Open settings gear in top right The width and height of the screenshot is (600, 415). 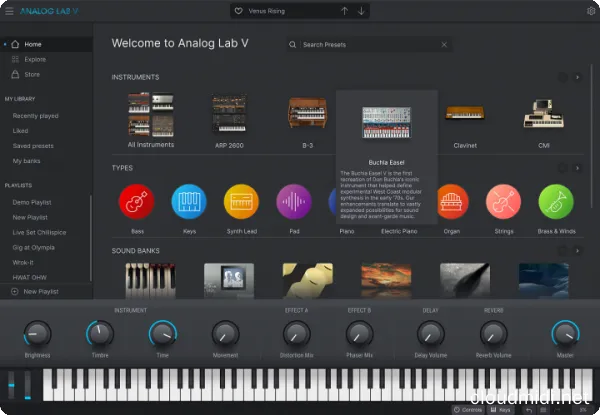[x=591, y=11]
